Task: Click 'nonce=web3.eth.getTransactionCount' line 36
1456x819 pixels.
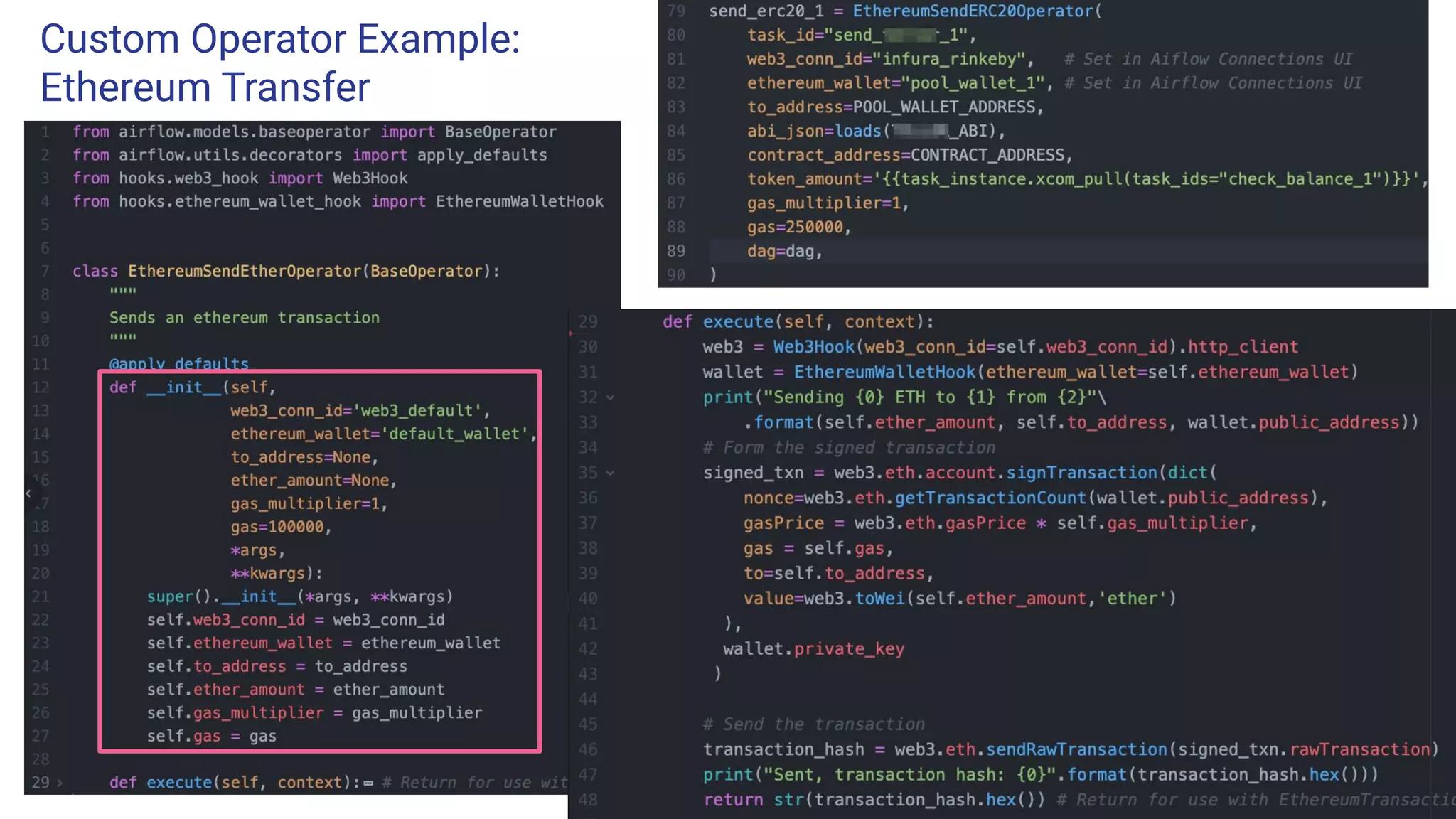Action: pos(1035,498)
